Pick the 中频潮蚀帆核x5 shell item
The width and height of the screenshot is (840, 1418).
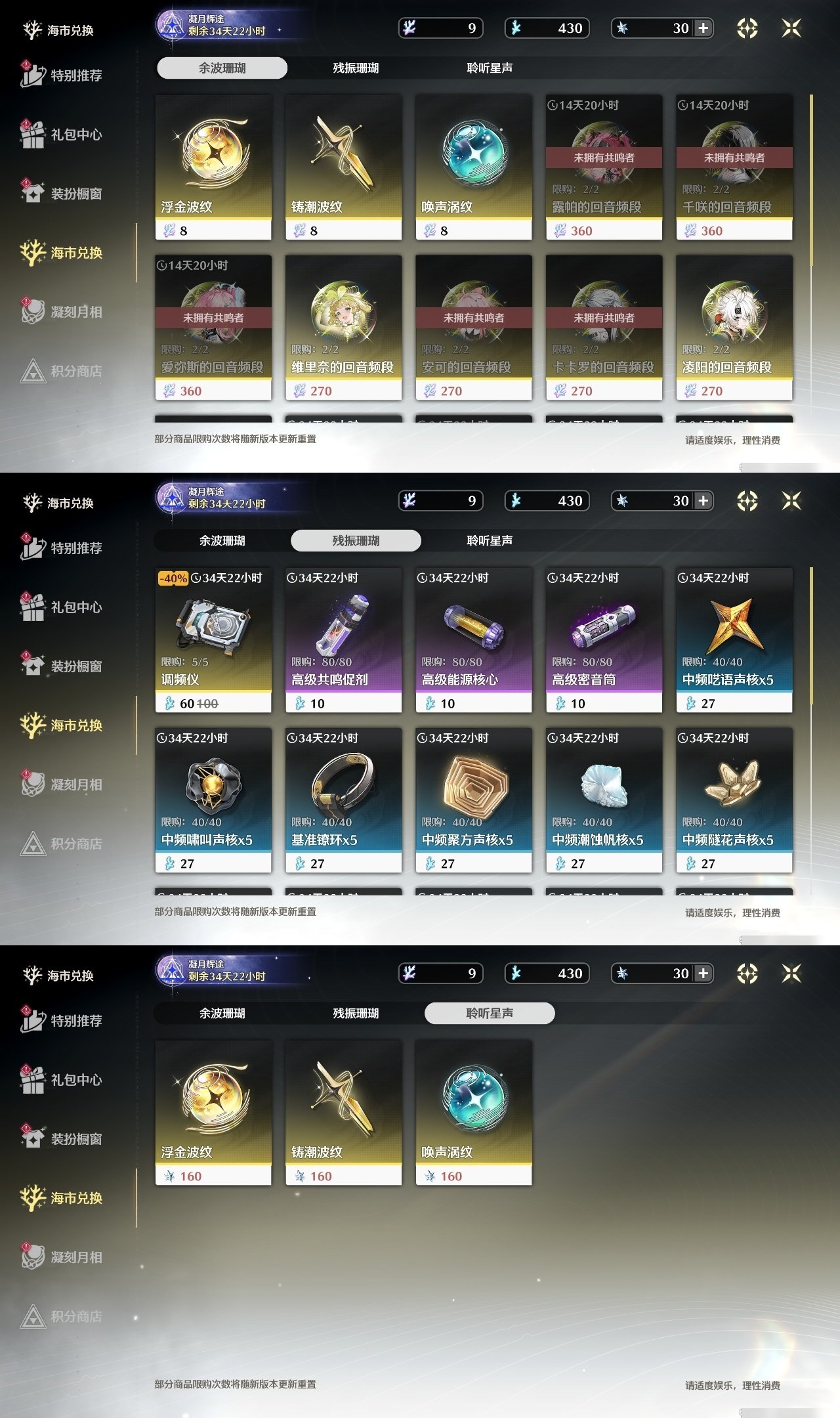604,800
